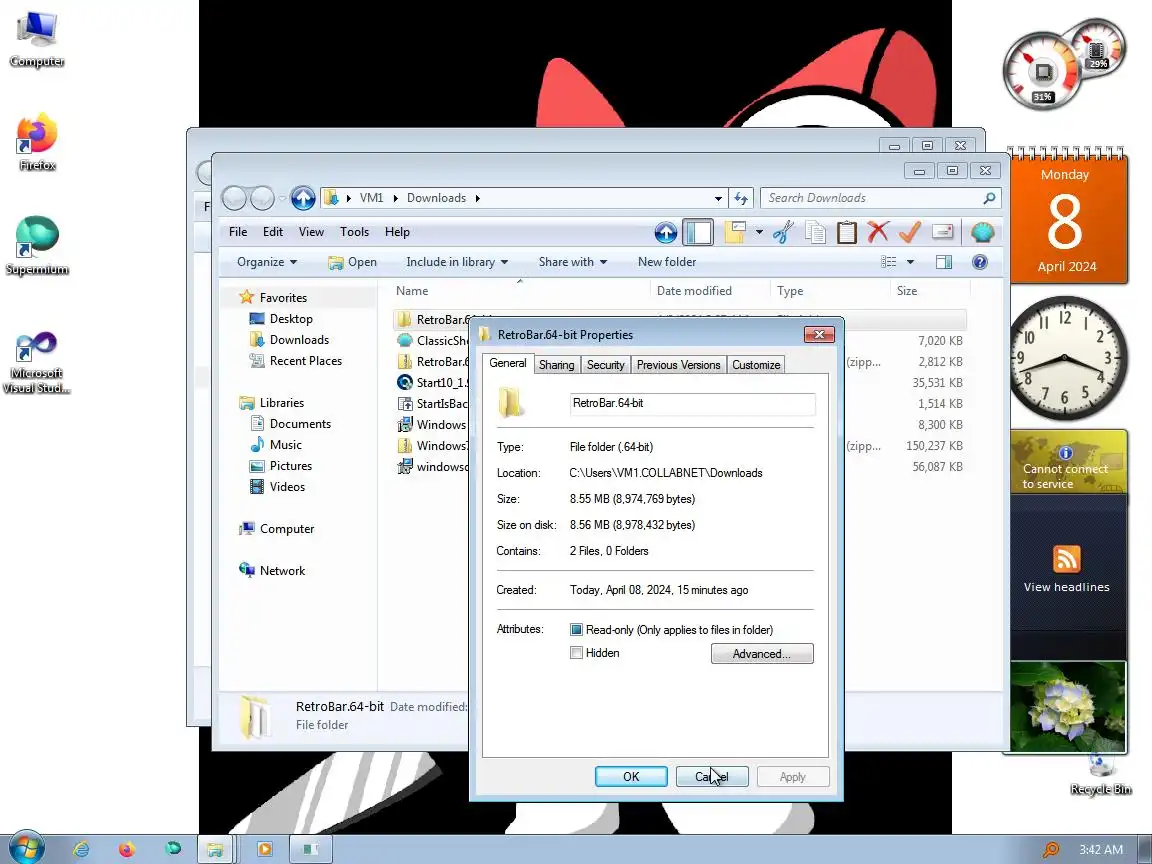Show the preview pane icon
1152x864 pixels.
(944, 262)
